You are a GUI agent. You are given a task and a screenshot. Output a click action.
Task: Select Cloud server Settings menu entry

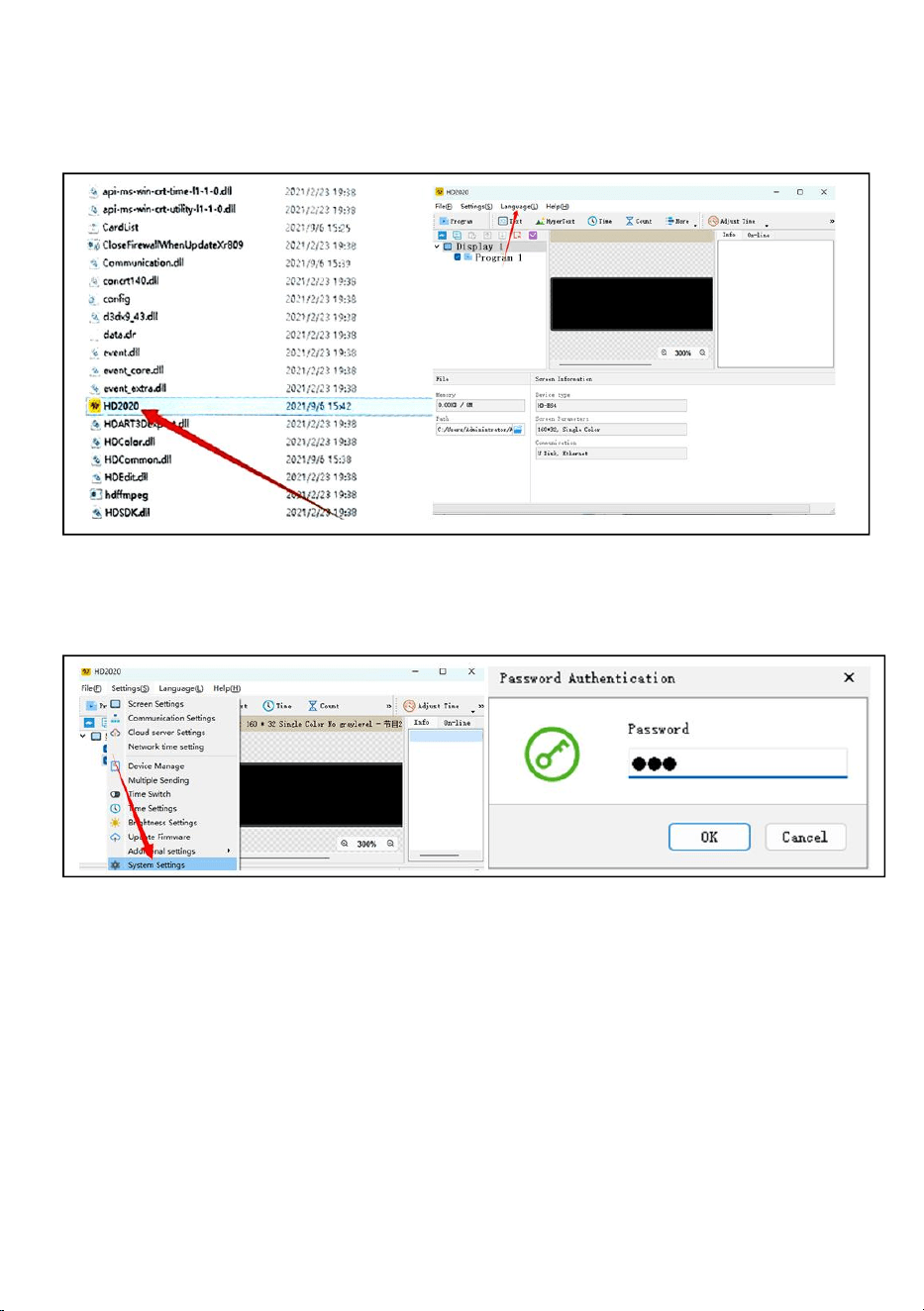pos(166,733)
